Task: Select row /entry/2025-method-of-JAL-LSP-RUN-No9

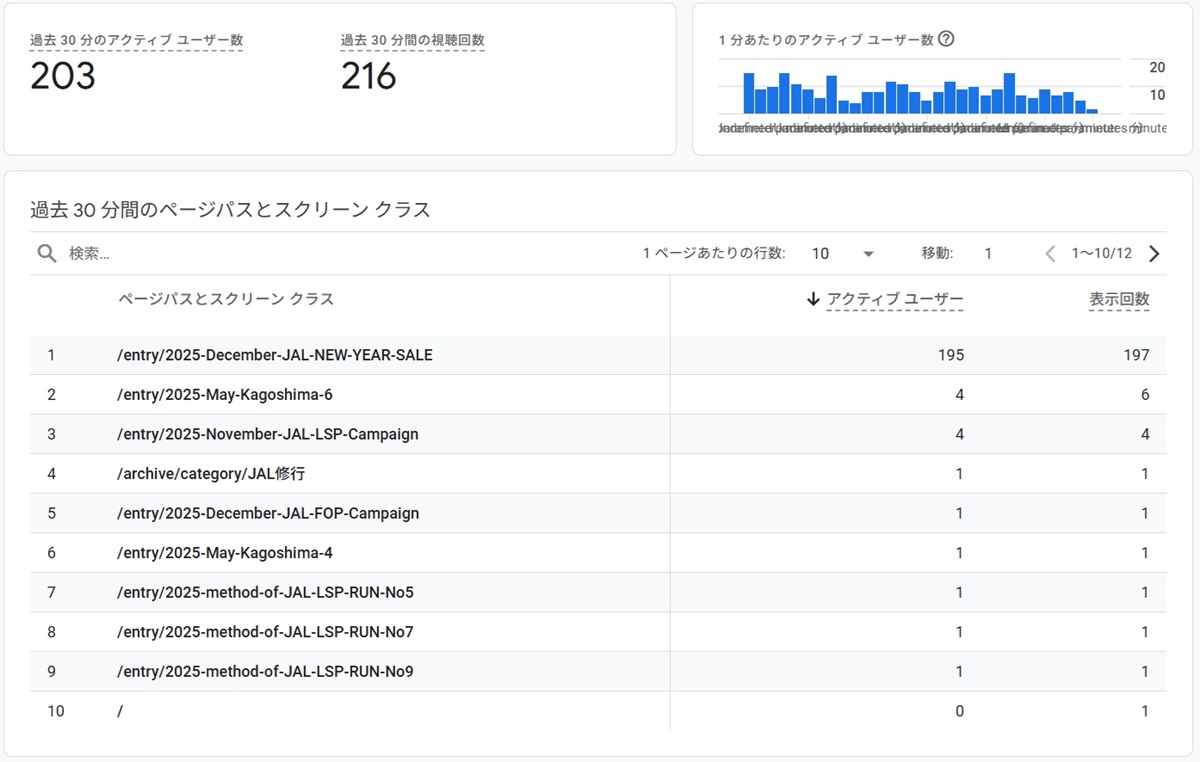Action: [x=598, y=671]
